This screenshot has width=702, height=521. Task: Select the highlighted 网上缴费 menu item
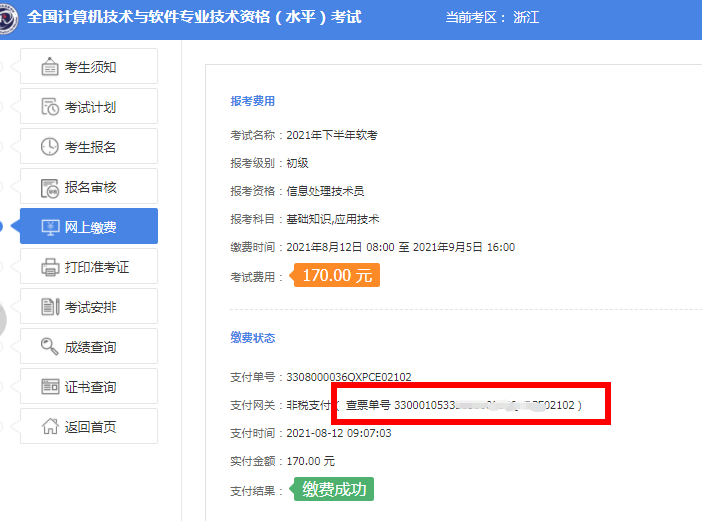89,227
